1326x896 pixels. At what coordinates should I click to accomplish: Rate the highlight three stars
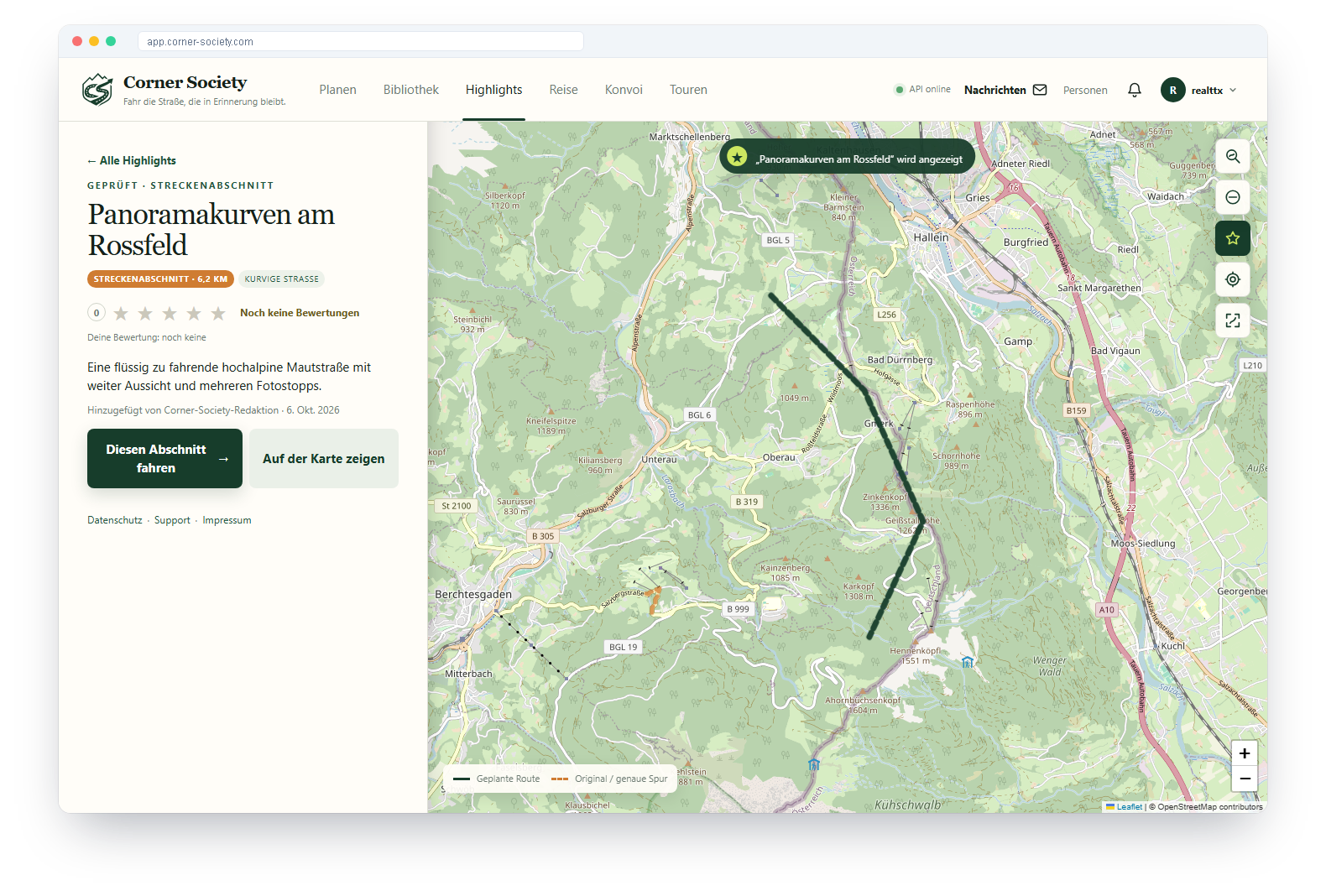coord(170,314)
